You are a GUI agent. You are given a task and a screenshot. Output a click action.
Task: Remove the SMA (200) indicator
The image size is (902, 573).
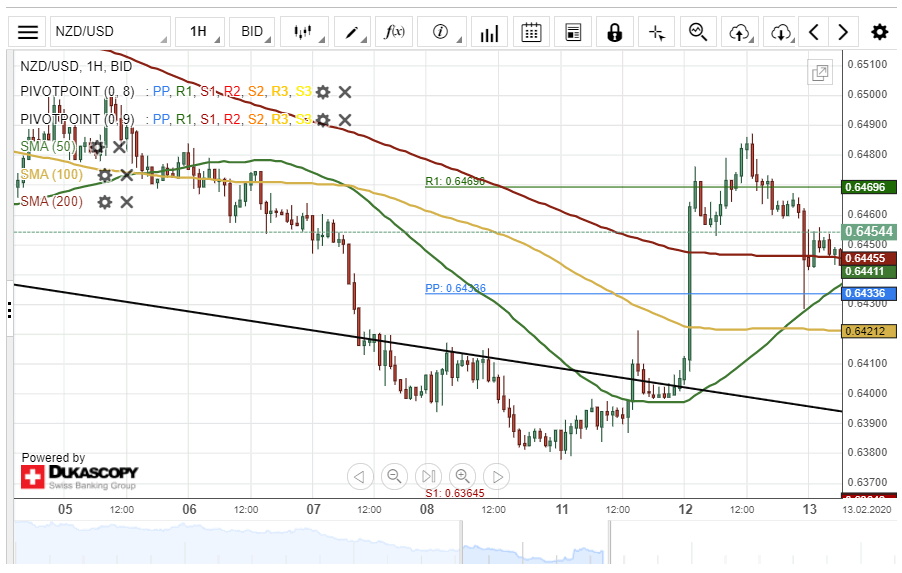[127, 202]
